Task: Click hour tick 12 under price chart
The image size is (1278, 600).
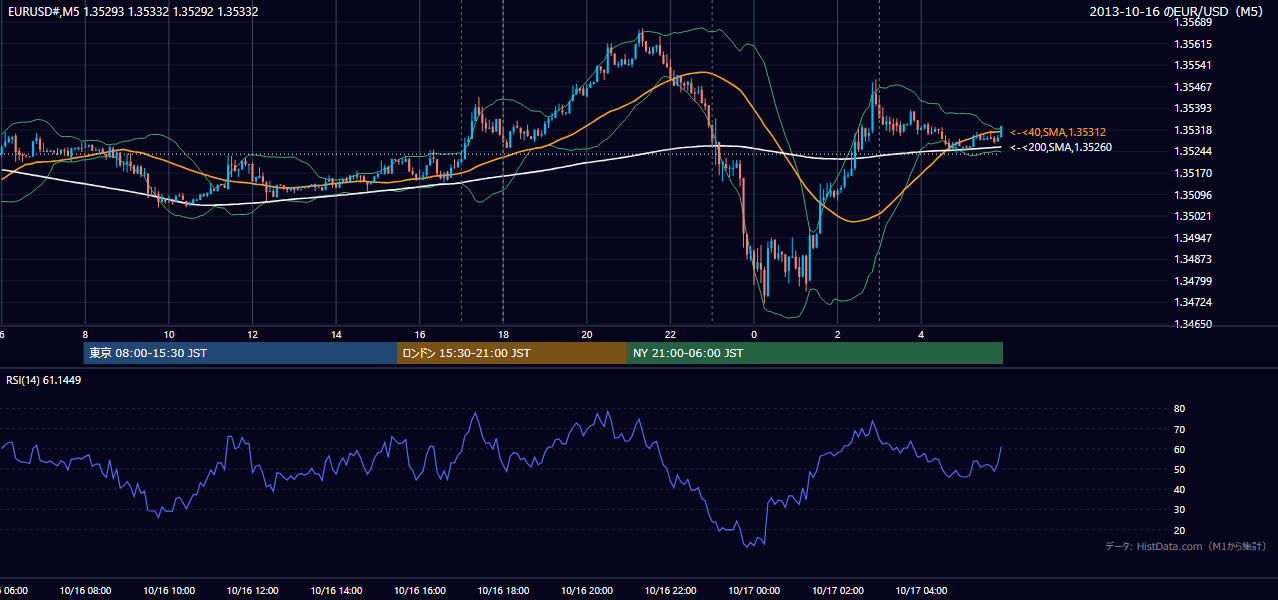Action: 252,334
